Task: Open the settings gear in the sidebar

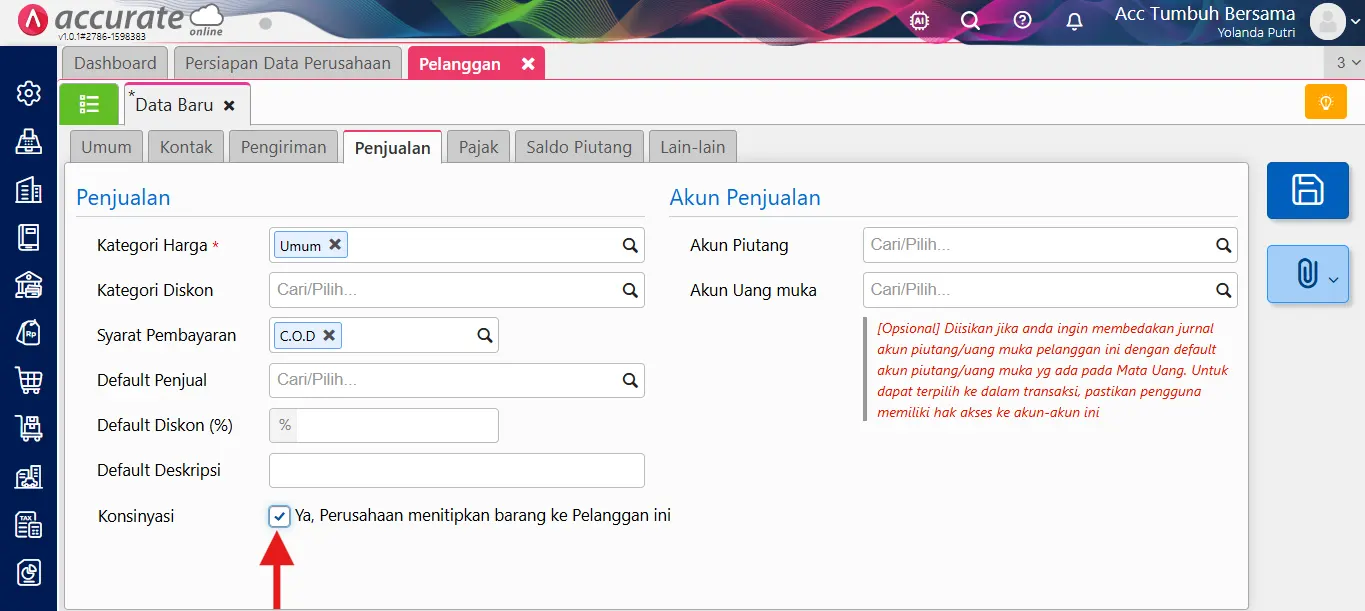Action: point(27,93)
